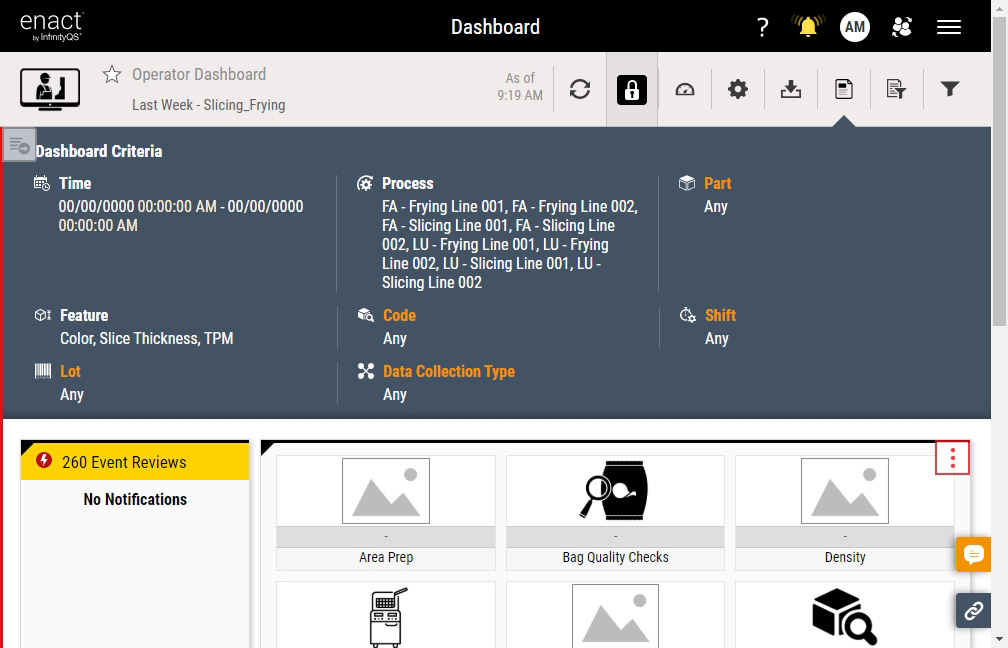This screenshot has width=1008, height=648.
Task: Open the three-dot tile options menu
Action: click(952, 458)
